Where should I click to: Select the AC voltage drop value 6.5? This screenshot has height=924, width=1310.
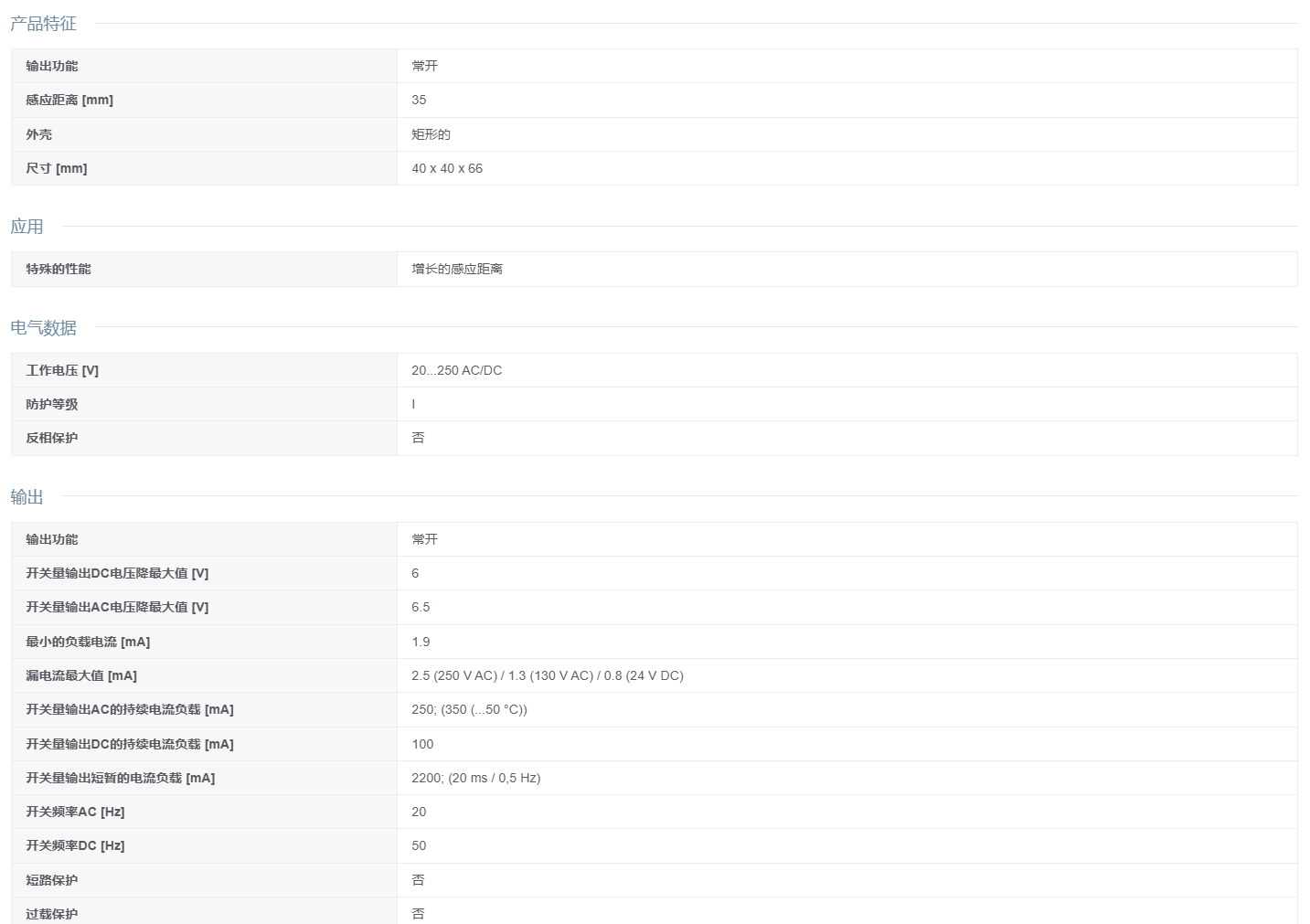[421, 607]
